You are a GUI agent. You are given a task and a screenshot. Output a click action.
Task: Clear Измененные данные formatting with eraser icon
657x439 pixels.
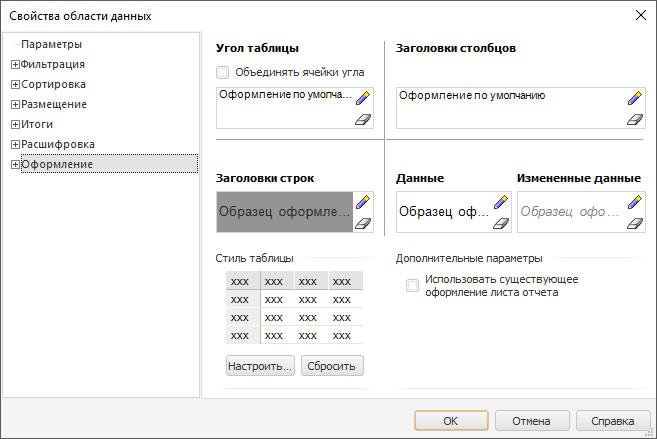pos(634,223)
